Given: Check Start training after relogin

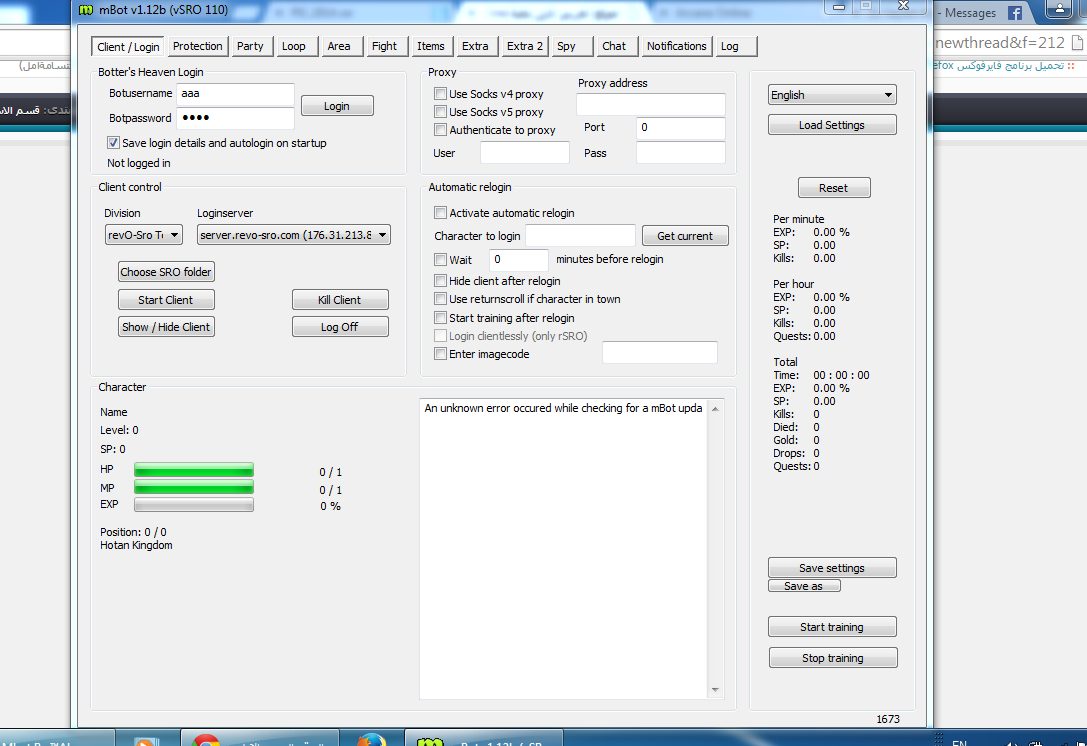Looking at the screenshot, I should (x=440, y=318).
